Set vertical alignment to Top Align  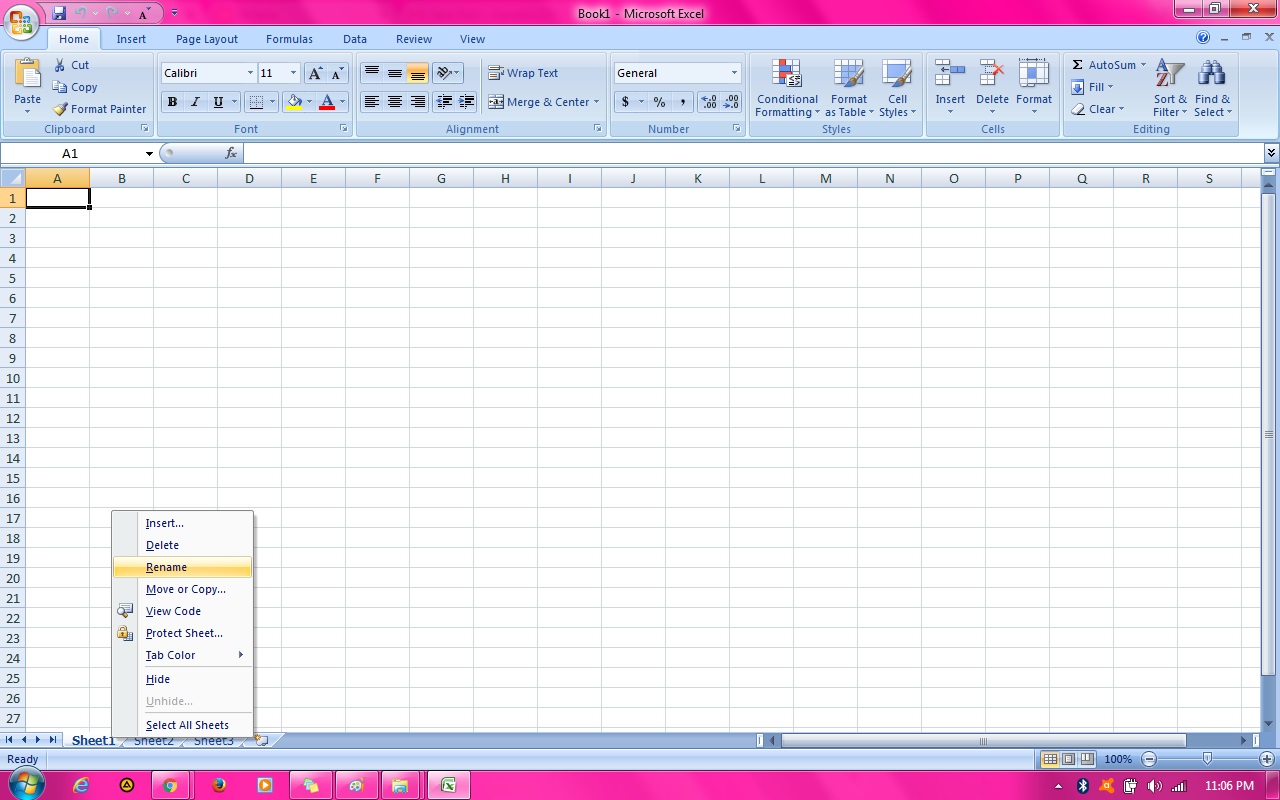(x=371, y=73)
